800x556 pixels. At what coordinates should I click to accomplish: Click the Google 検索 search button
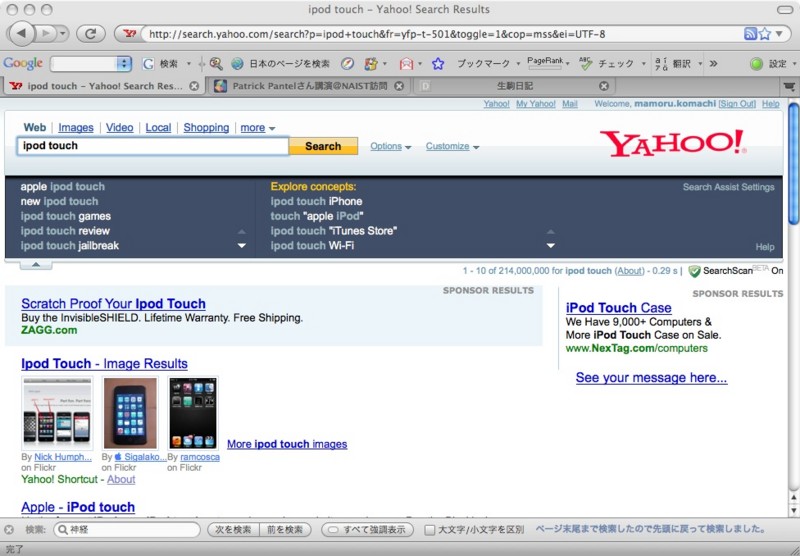(x=160, y=63)
